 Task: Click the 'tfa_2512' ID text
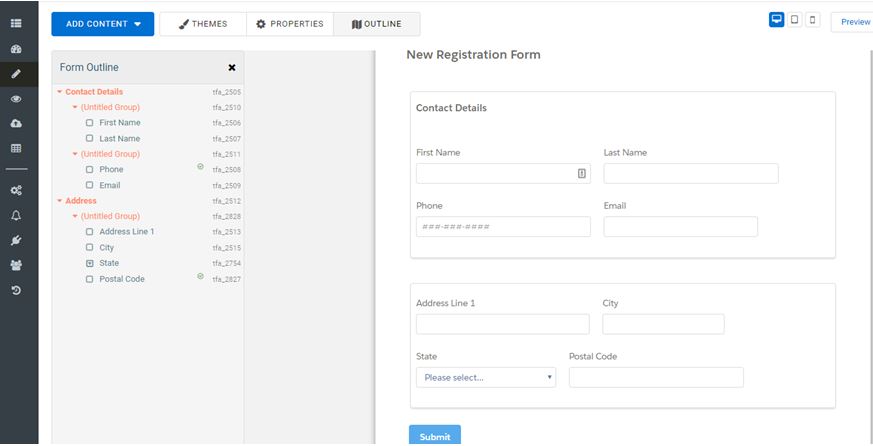pos(227,201)
